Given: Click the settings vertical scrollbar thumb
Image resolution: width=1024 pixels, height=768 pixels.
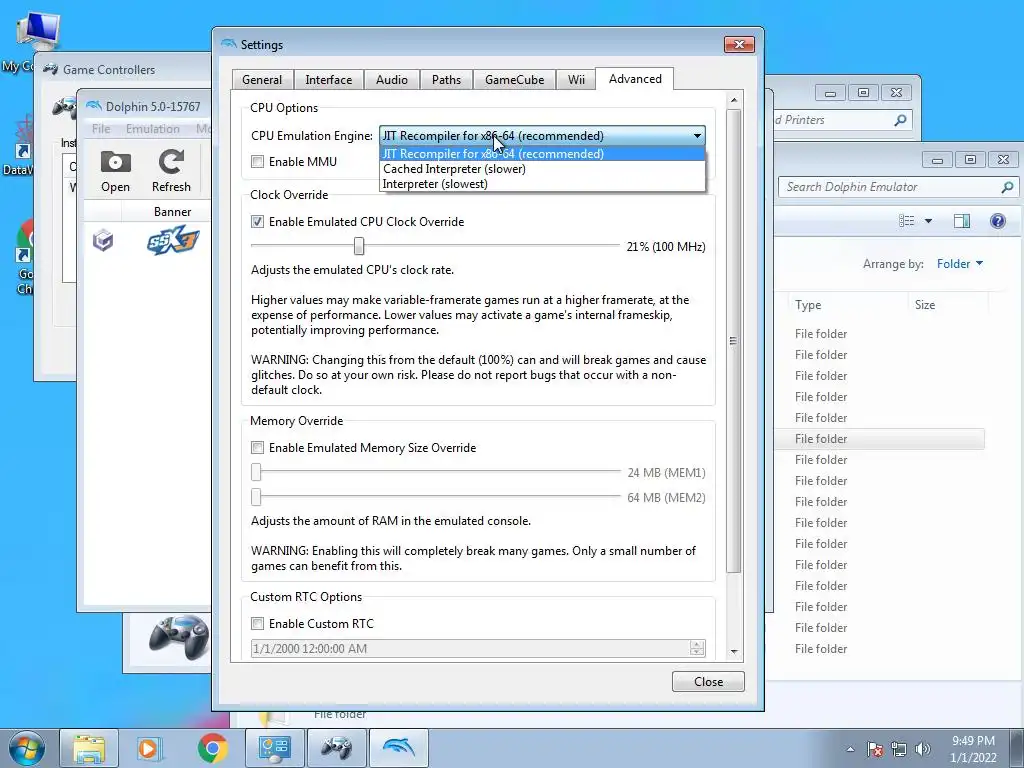Looking at the screenshot, I should tap(733, 341).
